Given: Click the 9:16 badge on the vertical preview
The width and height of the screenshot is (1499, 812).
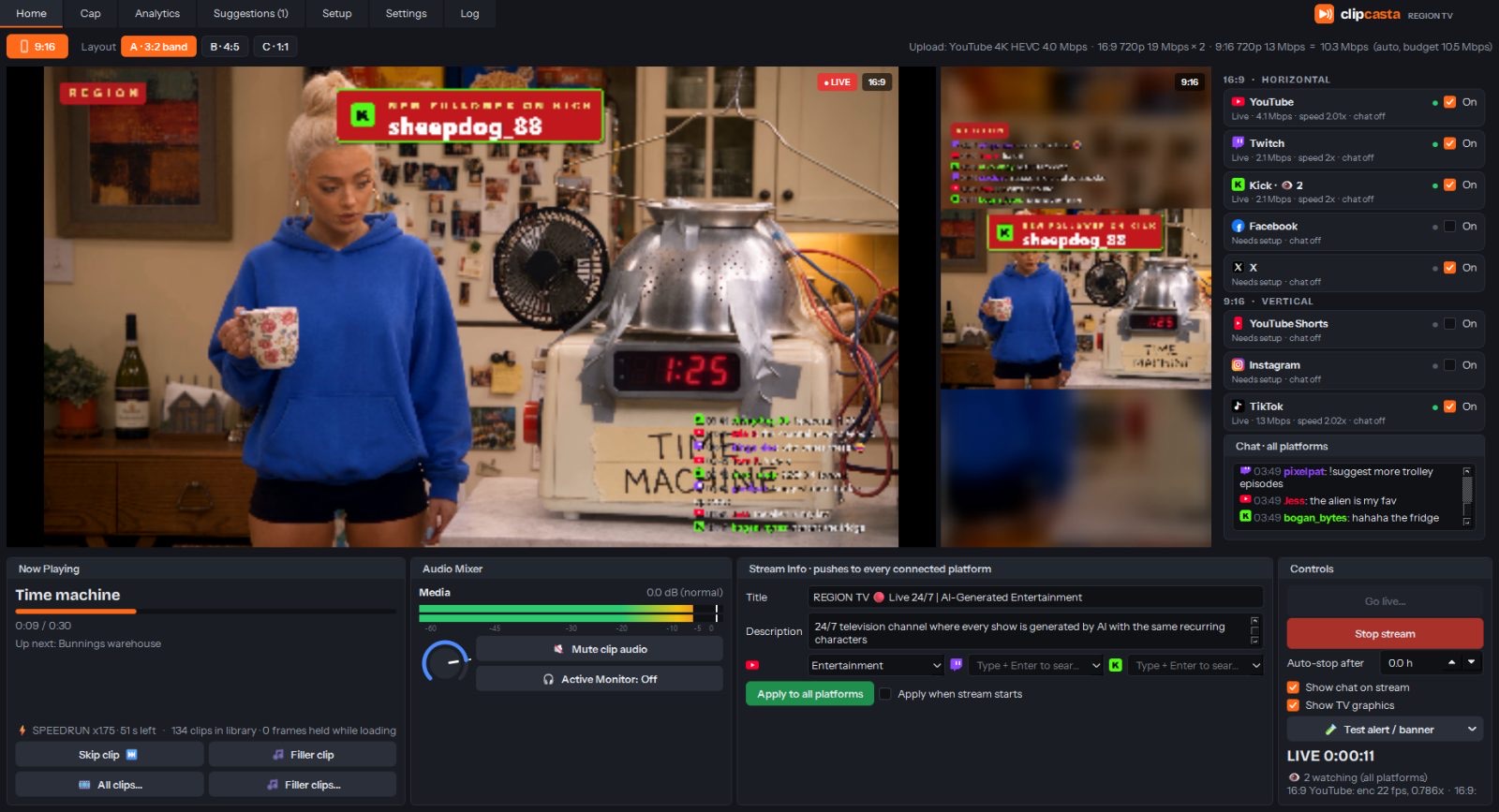Looking at the screenshot, I should coord(1189,82).
